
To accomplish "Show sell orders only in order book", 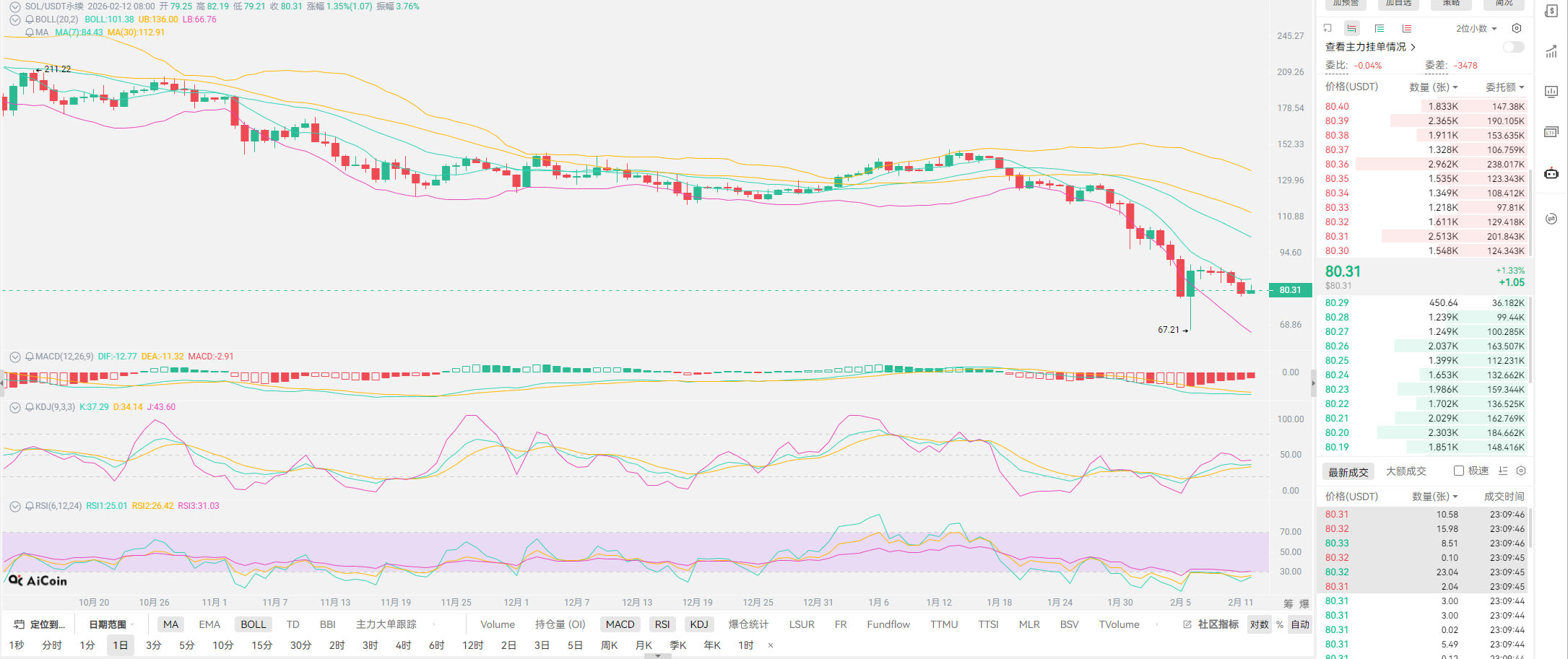I will pos(1407,29).
